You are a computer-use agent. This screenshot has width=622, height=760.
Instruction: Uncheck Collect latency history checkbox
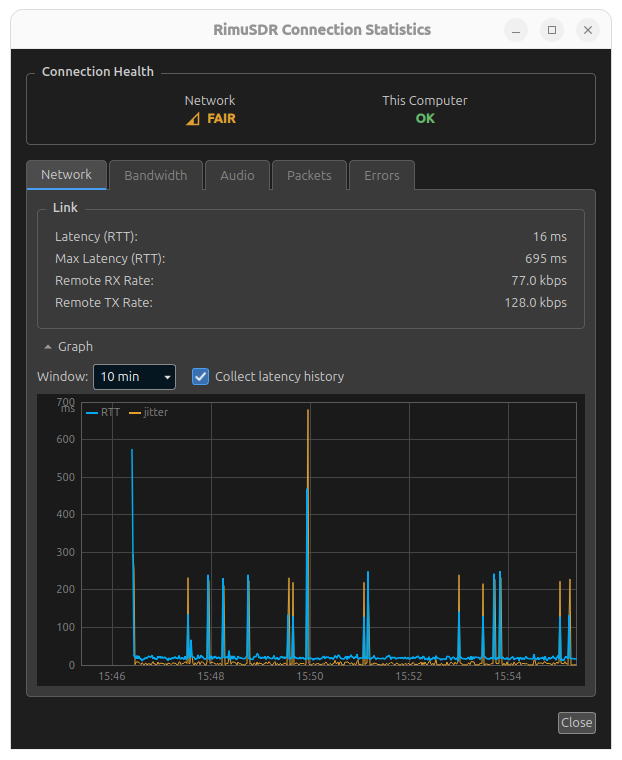(200, 377)
